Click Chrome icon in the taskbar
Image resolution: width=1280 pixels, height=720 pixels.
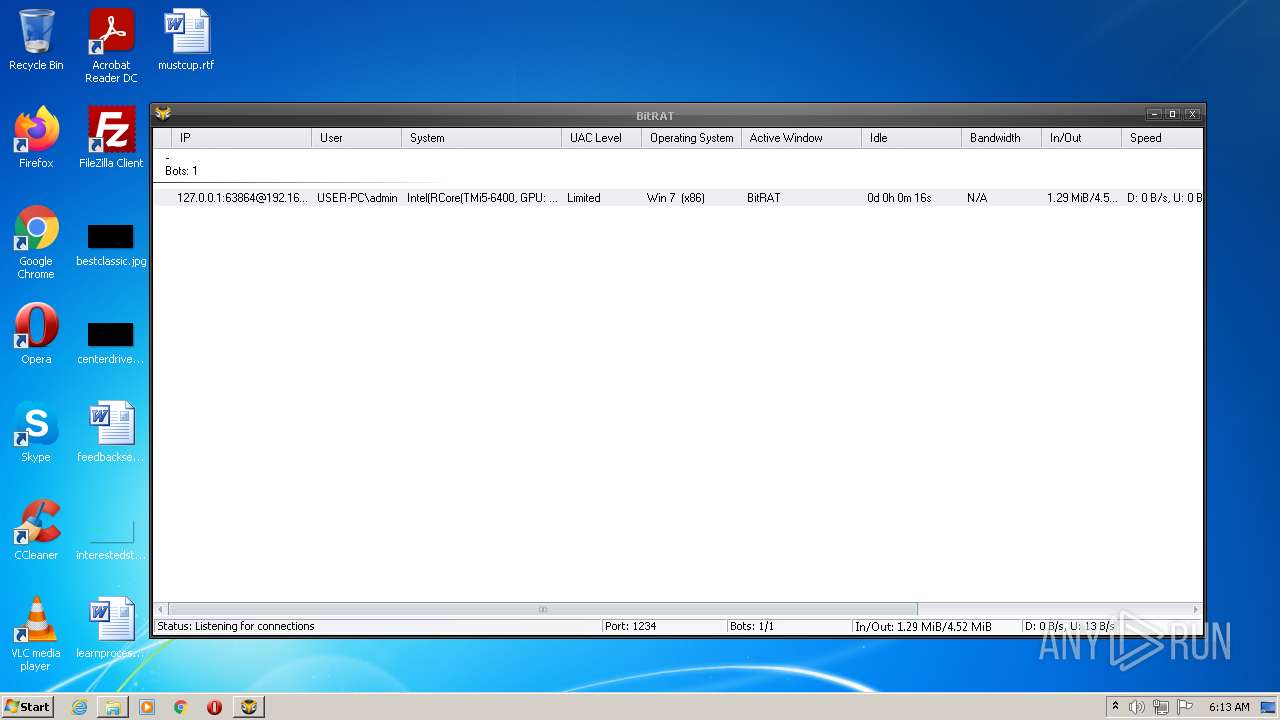[181, 707]
